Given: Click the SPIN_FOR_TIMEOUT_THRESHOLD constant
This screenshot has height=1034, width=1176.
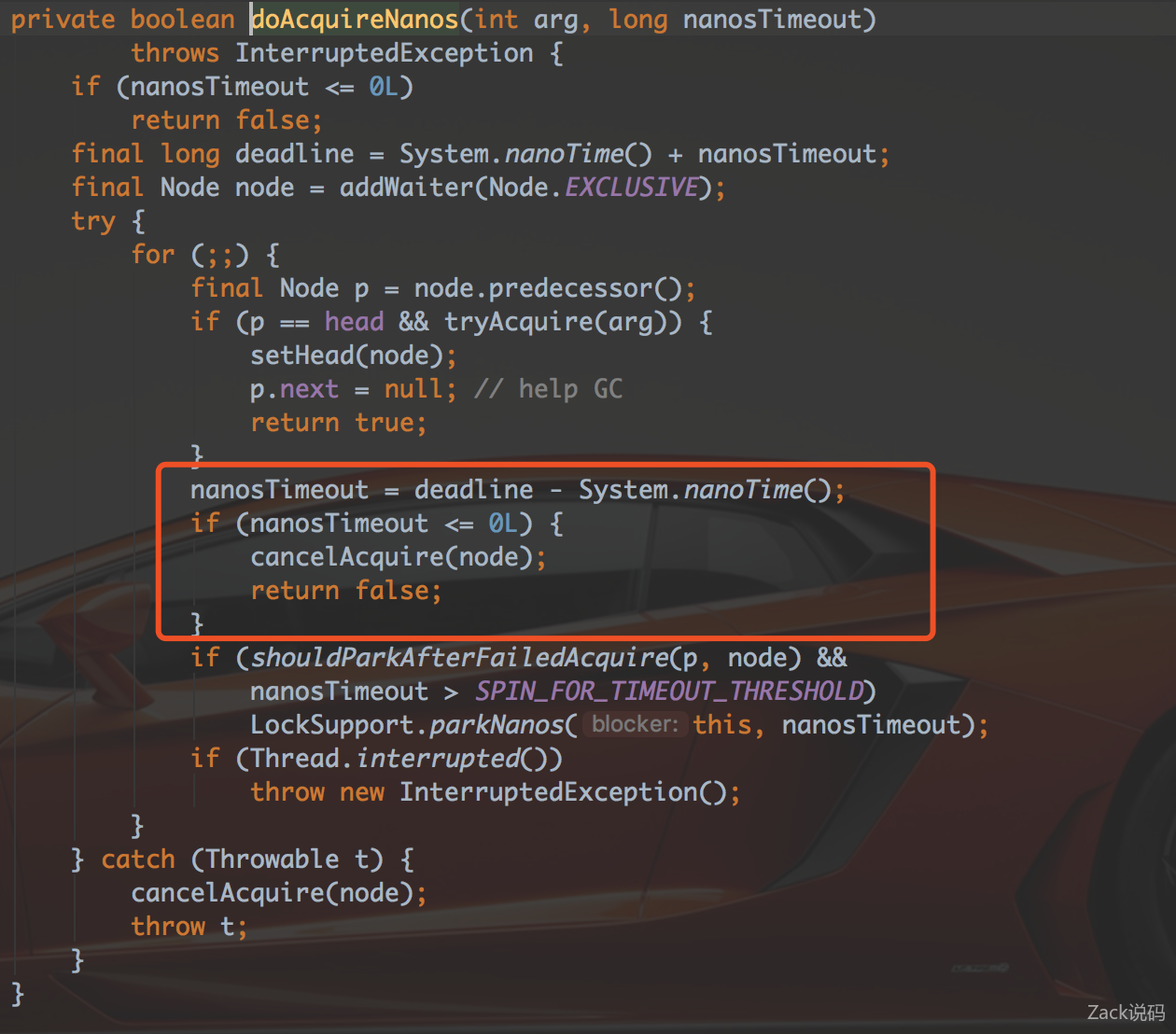Looking at the screenshot, I should (x=669, y=692).
